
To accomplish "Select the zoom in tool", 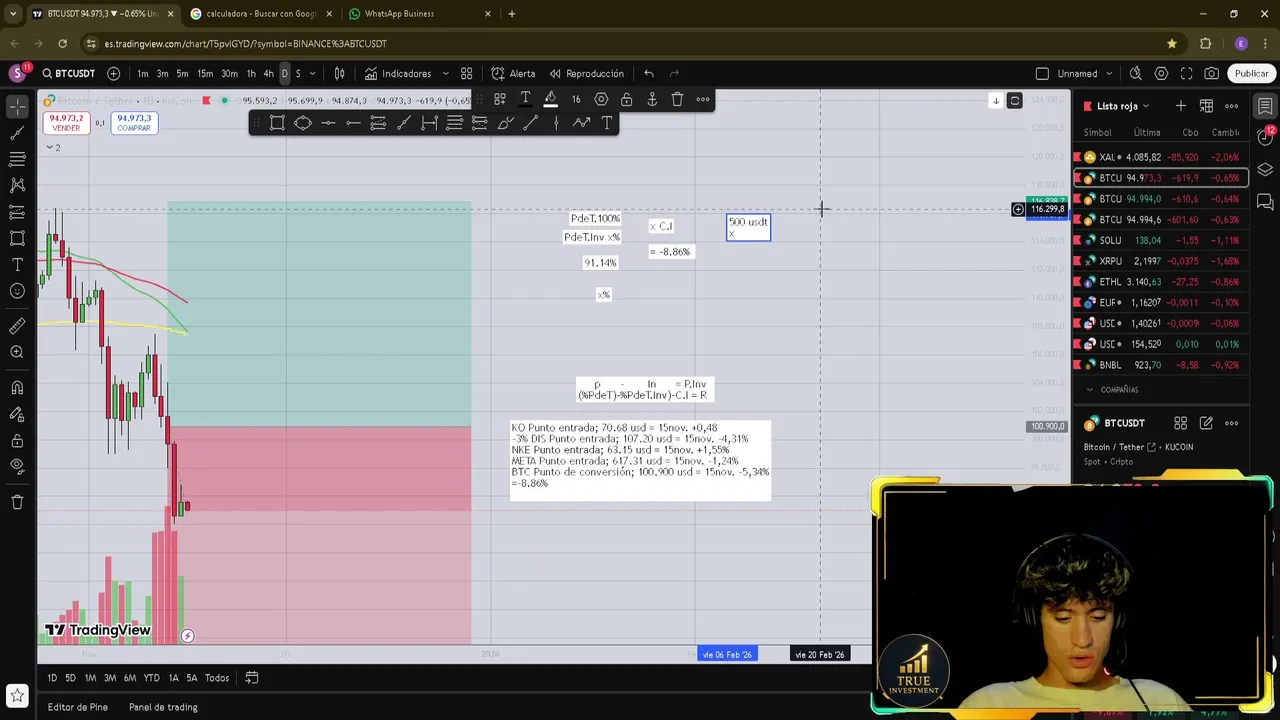I will coord(17,352).
